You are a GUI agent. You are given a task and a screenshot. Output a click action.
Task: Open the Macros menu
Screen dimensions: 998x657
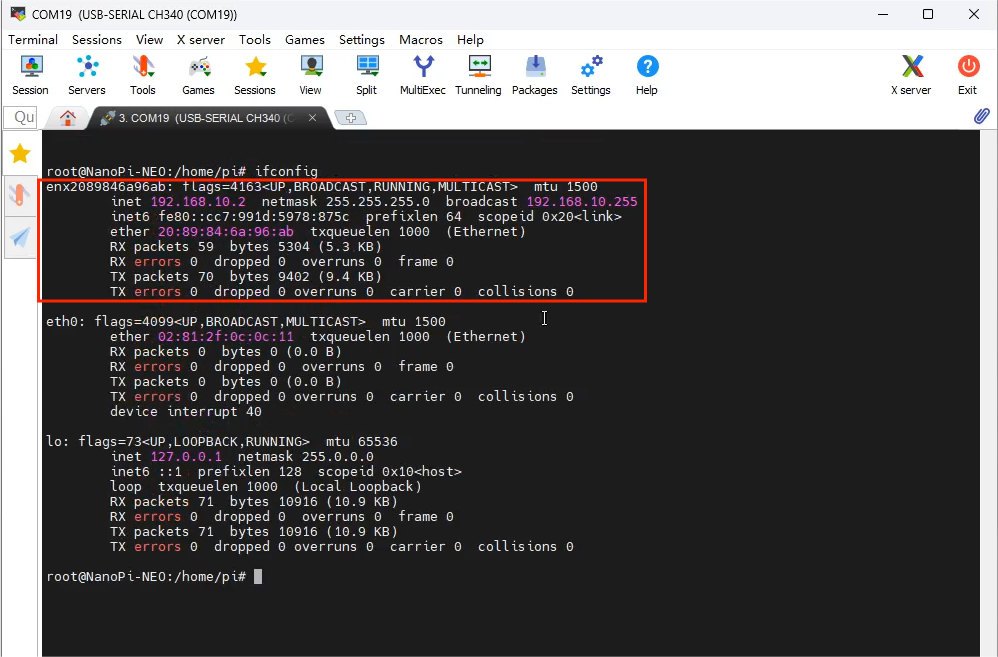[421, 39]
